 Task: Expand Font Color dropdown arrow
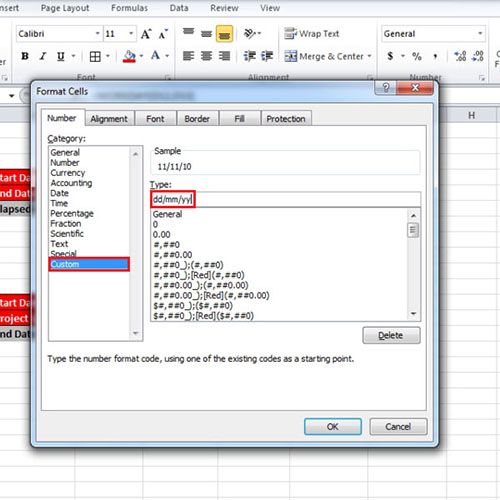click(167, 56)
